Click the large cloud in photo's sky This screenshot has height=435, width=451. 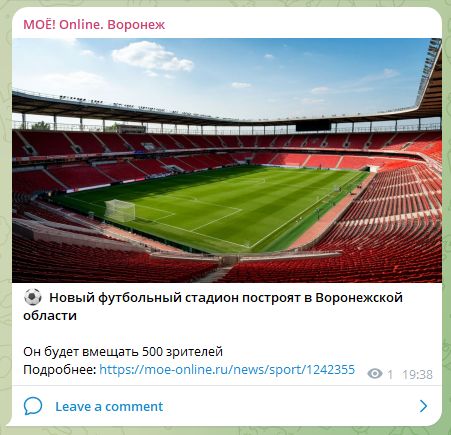point(153,57)
